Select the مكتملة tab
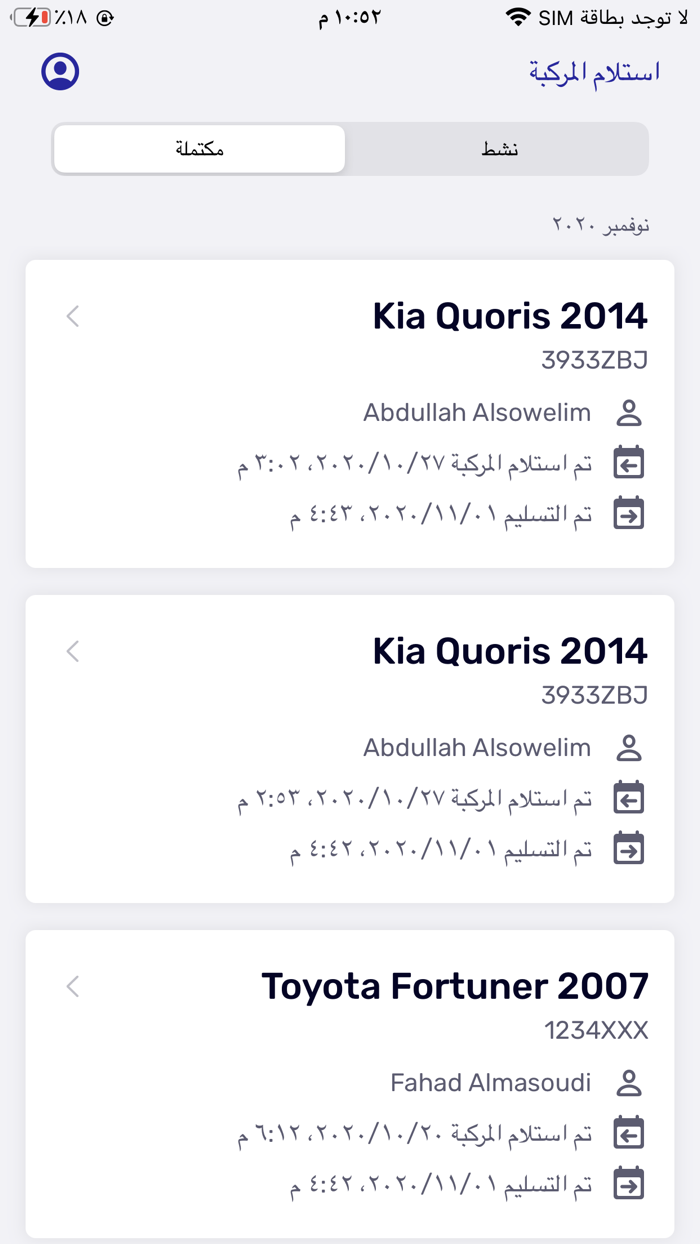The image size is (700, 1244). [199, 148]
